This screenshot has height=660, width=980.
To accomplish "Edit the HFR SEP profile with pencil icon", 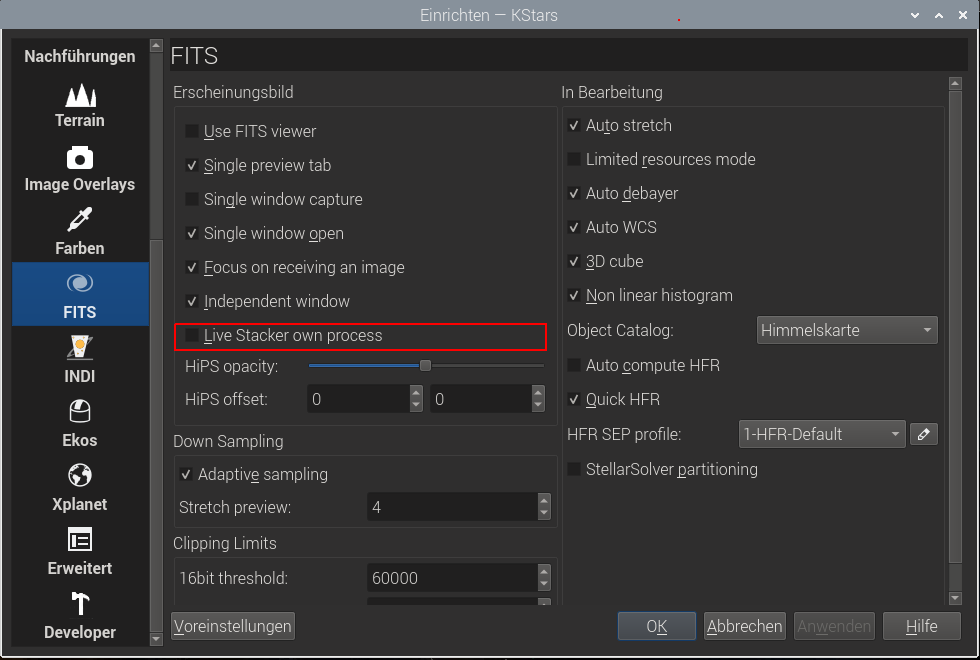I will [924, 434].
